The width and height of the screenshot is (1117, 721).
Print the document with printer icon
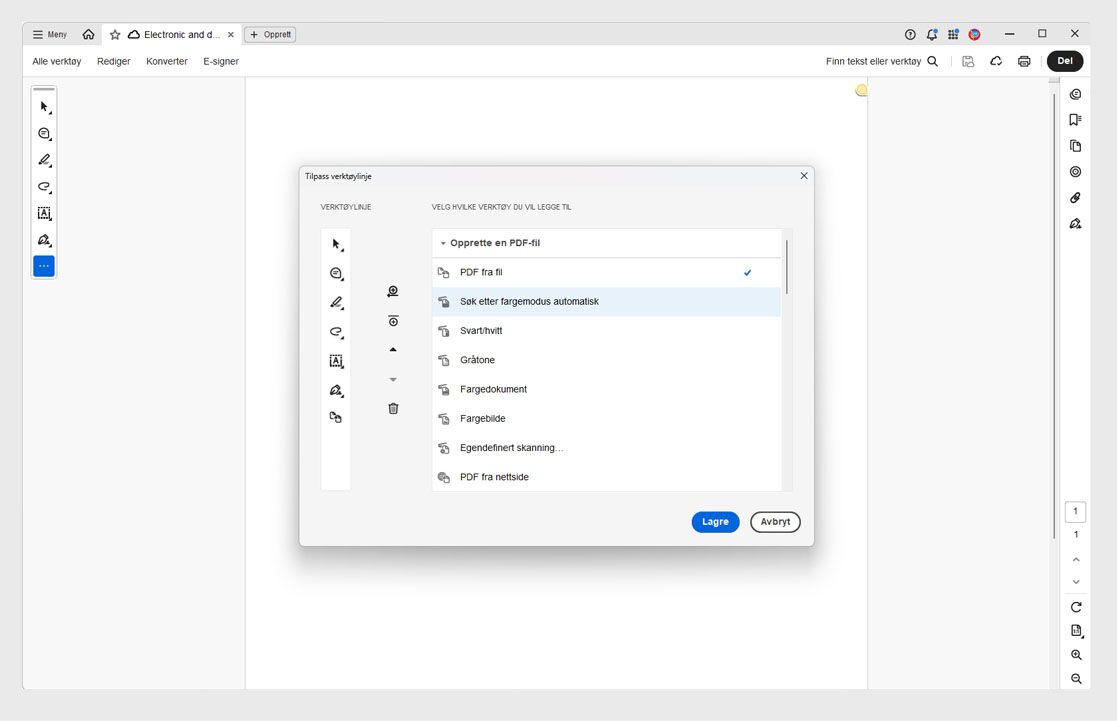1024,61
